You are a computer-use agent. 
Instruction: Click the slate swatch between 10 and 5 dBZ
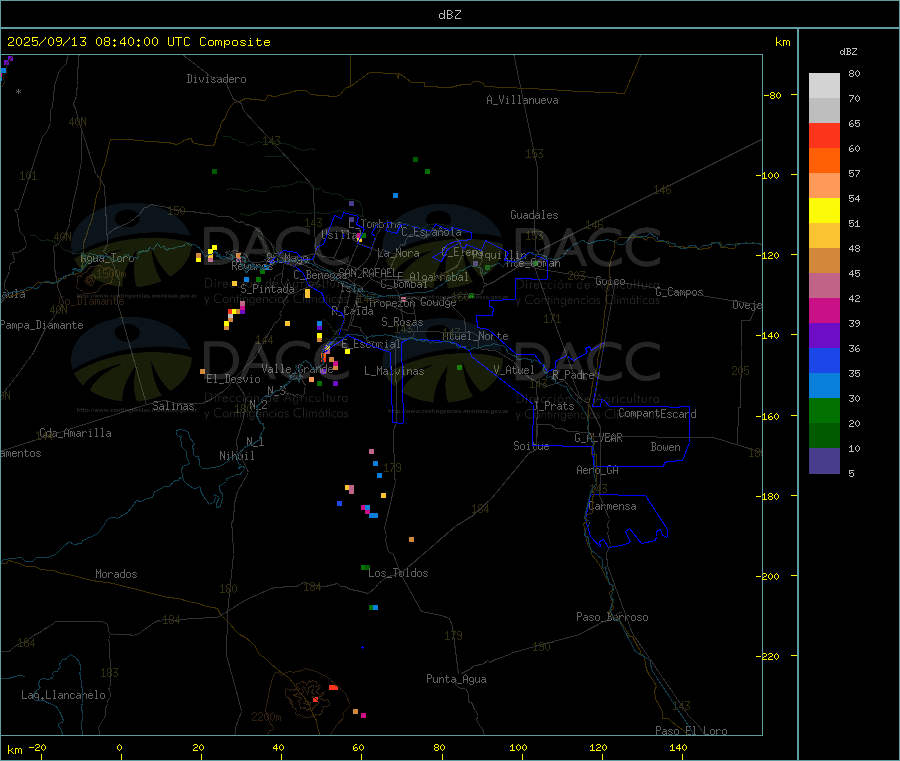pos(824,460)
